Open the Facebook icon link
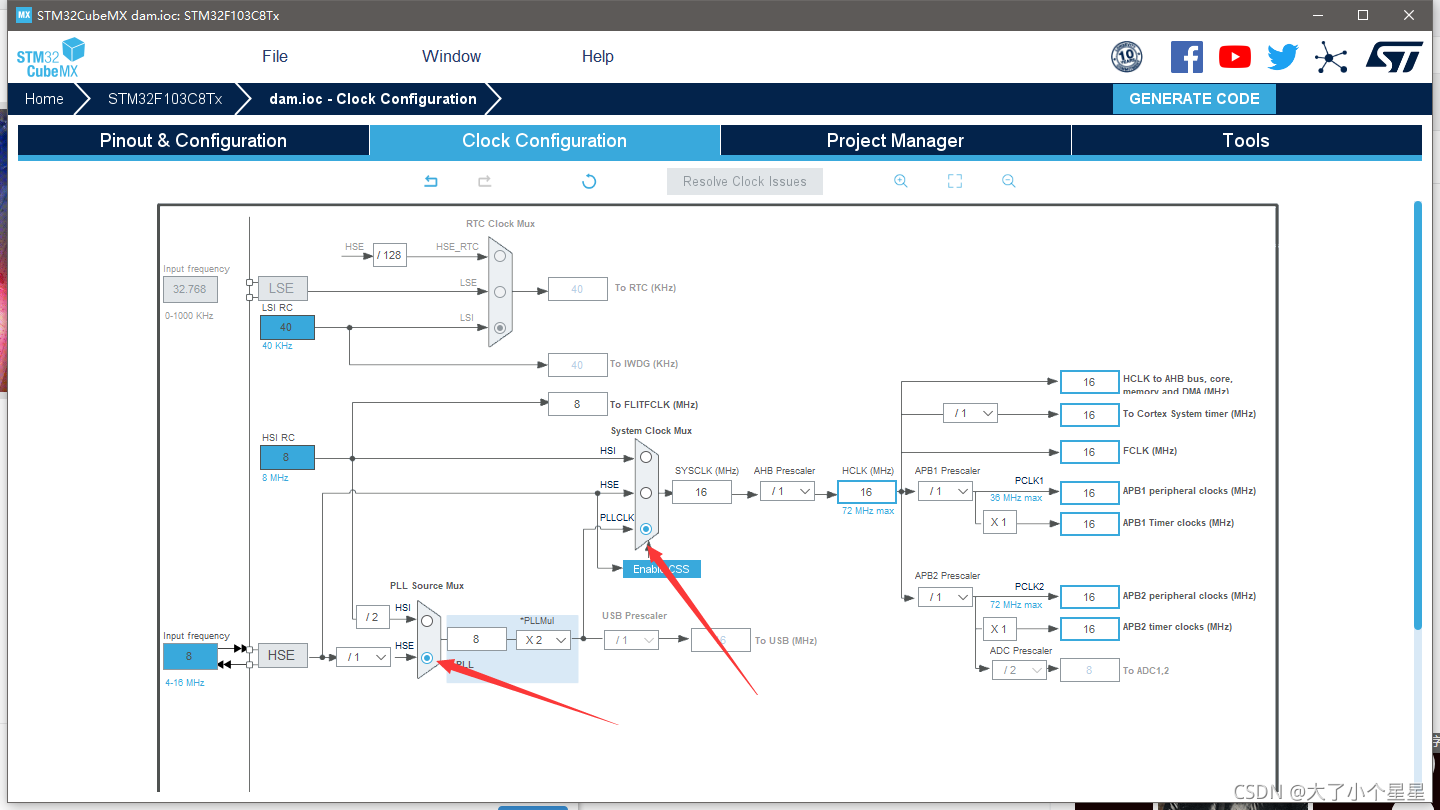Image resolution: width=1440 pixels, height=810 pixels. pyautogui.click(x=1187, y=57)
